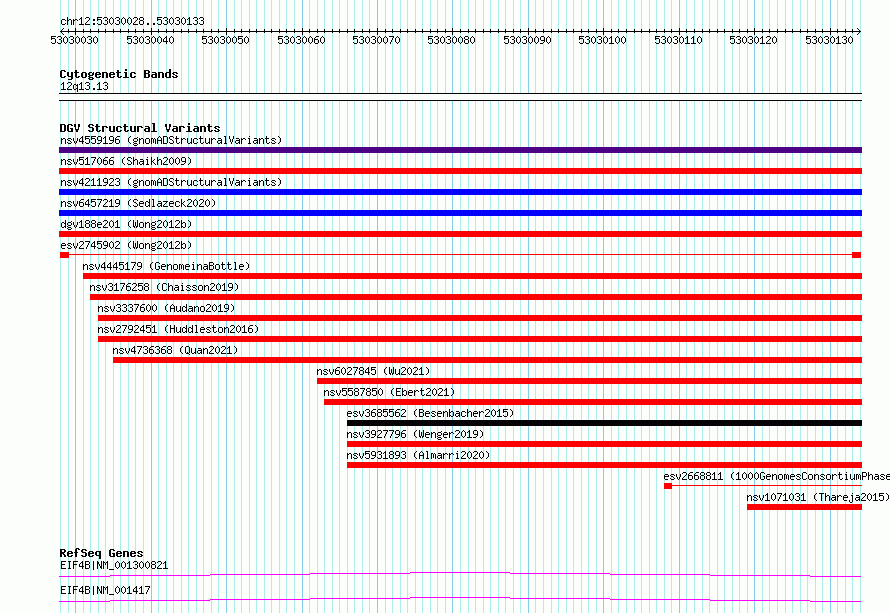Select the red nsv5931893 variant bar
The image size is (890, 613).
click(x=604, y=465)
